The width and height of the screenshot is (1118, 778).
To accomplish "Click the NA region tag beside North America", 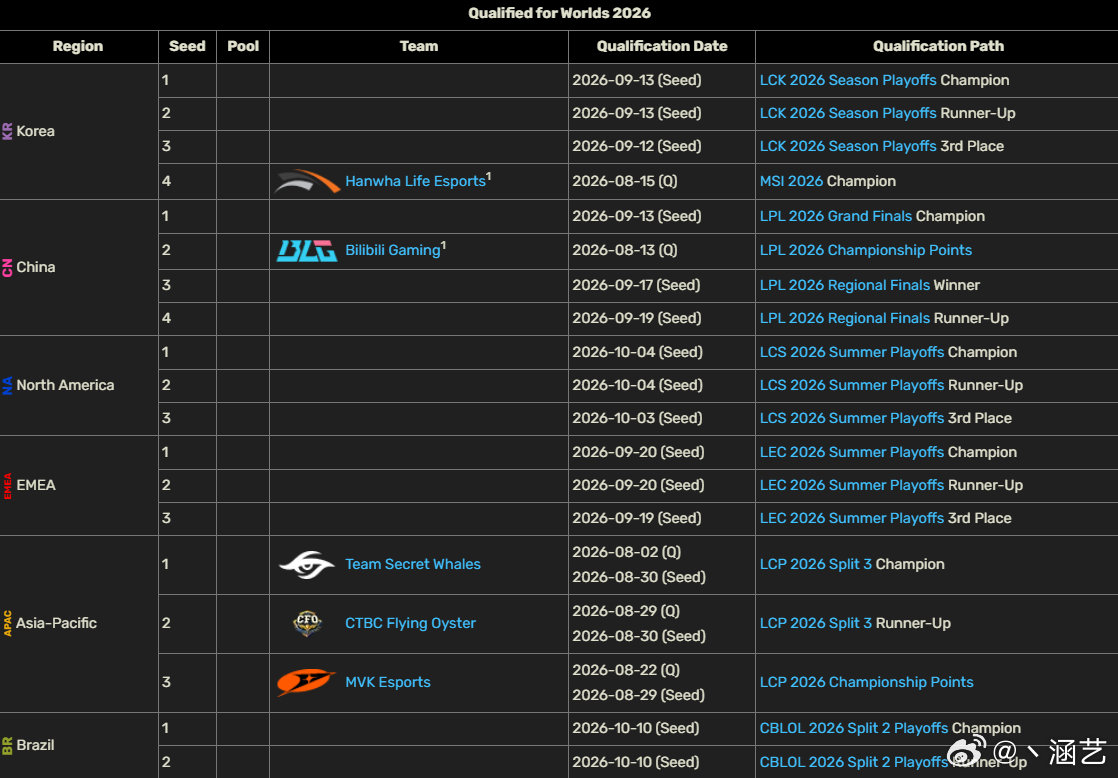I will coord(7,386).
